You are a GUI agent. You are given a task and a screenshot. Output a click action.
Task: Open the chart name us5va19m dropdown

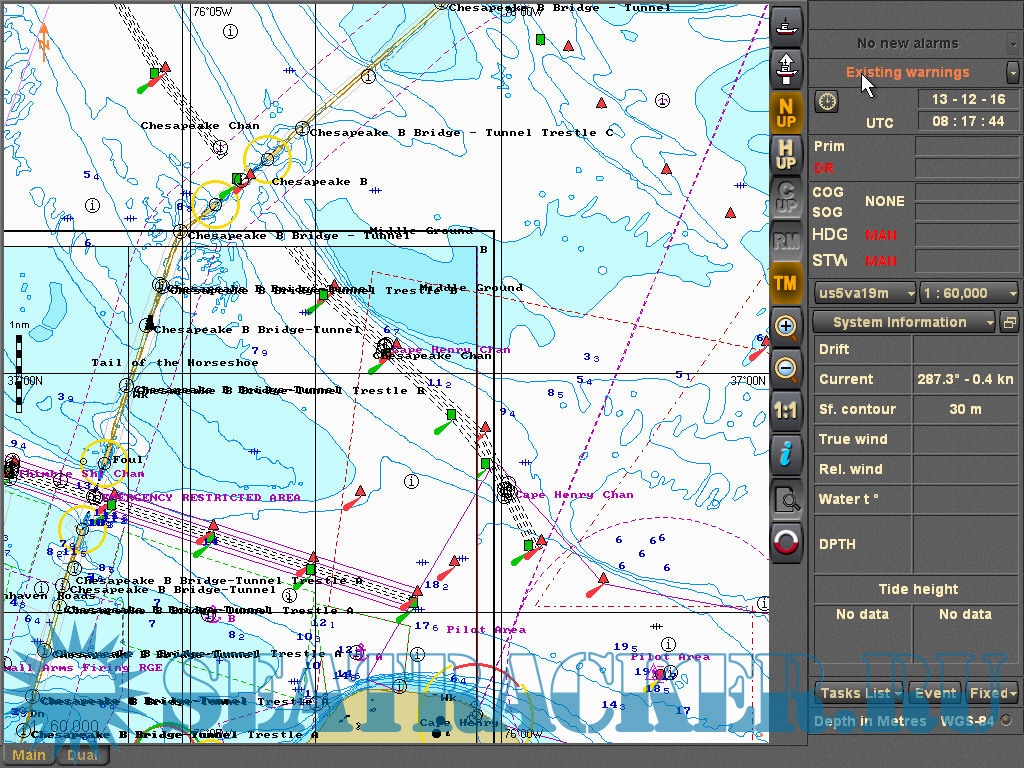point(865,293)
